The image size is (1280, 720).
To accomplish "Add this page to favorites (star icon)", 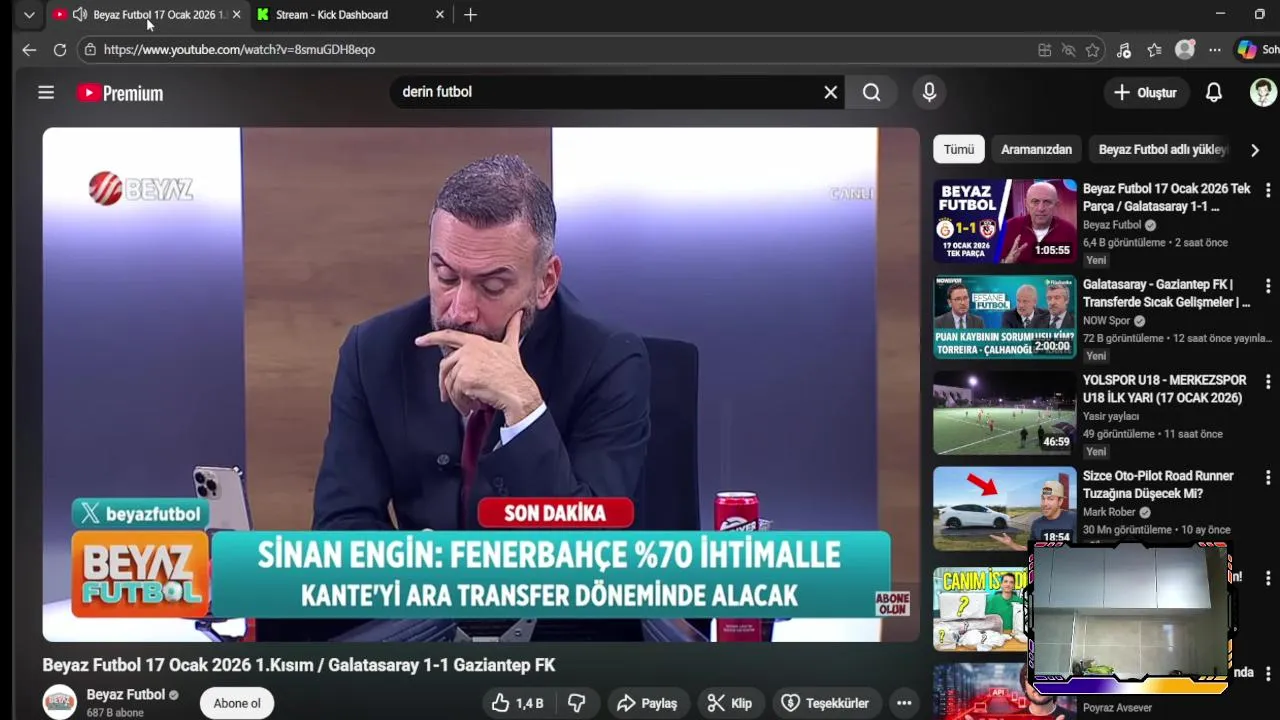I will [x=1093, y=49].
